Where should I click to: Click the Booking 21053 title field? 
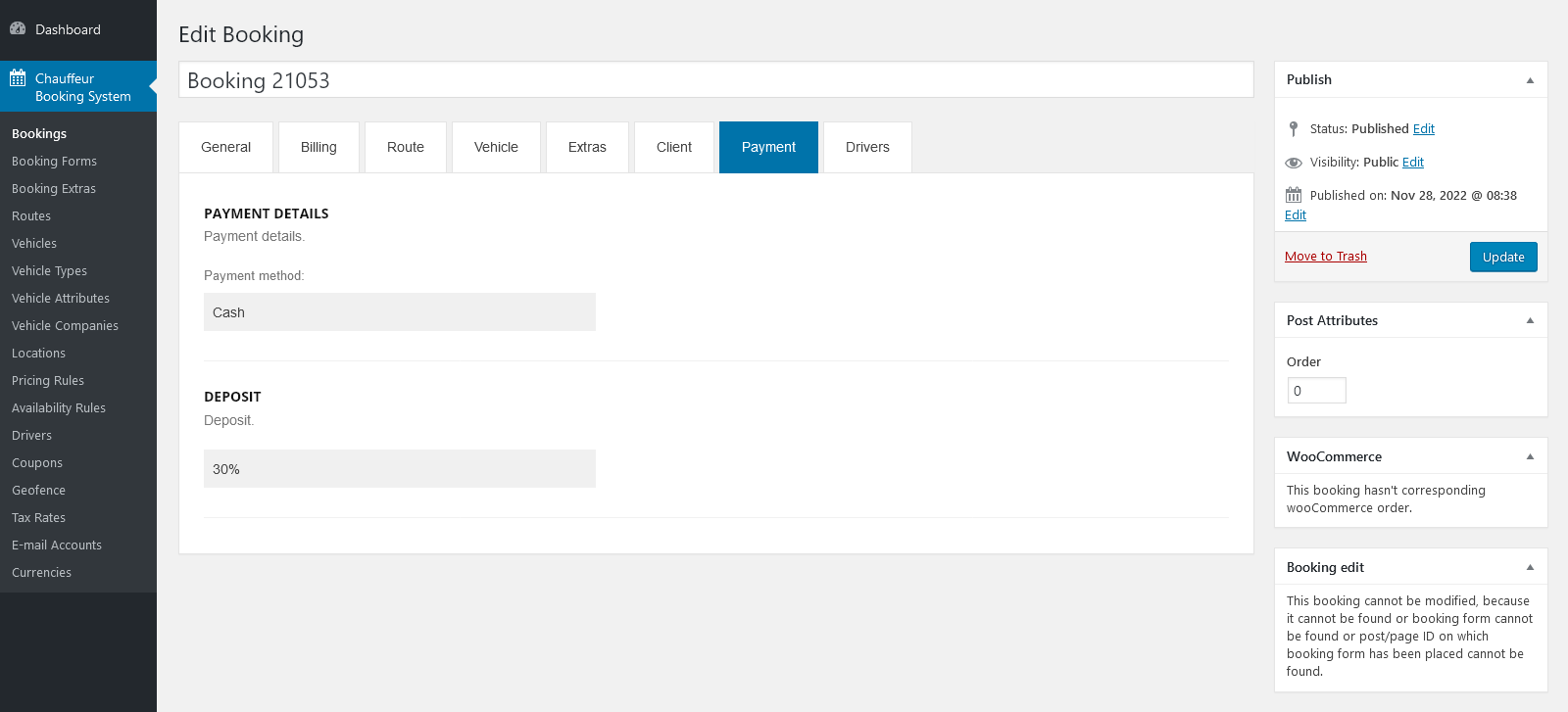coord(715,80)
